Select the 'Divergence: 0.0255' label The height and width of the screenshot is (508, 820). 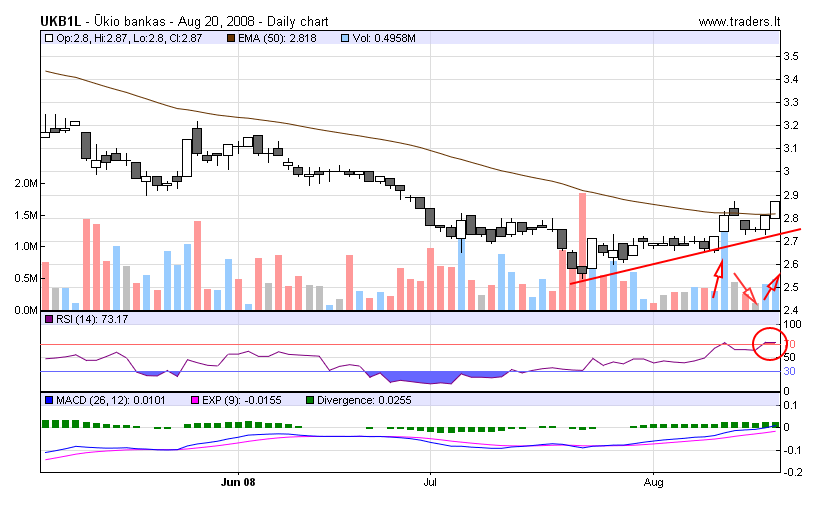[364, 400]
